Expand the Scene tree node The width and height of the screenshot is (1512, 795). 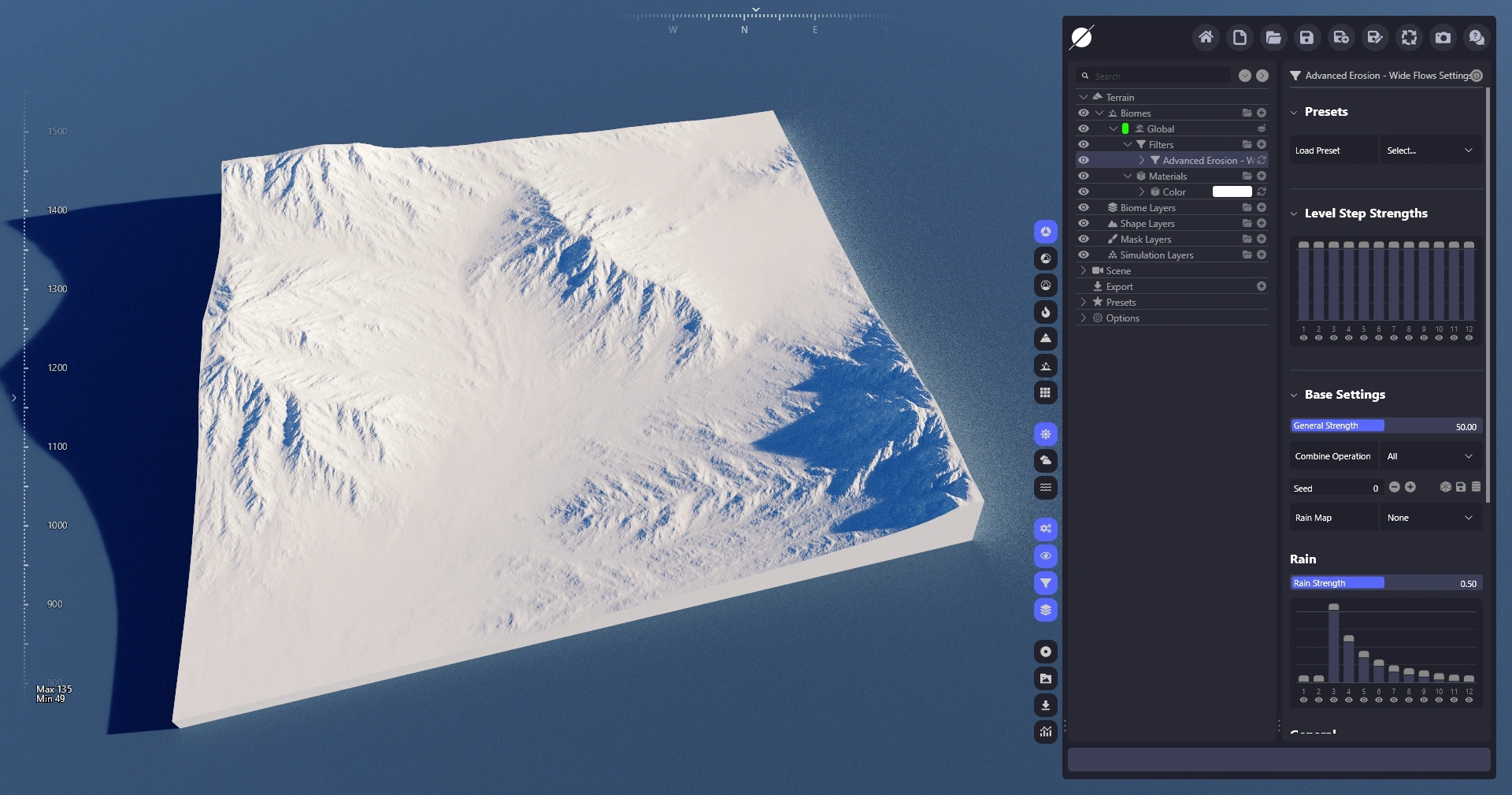(1084, 270)
